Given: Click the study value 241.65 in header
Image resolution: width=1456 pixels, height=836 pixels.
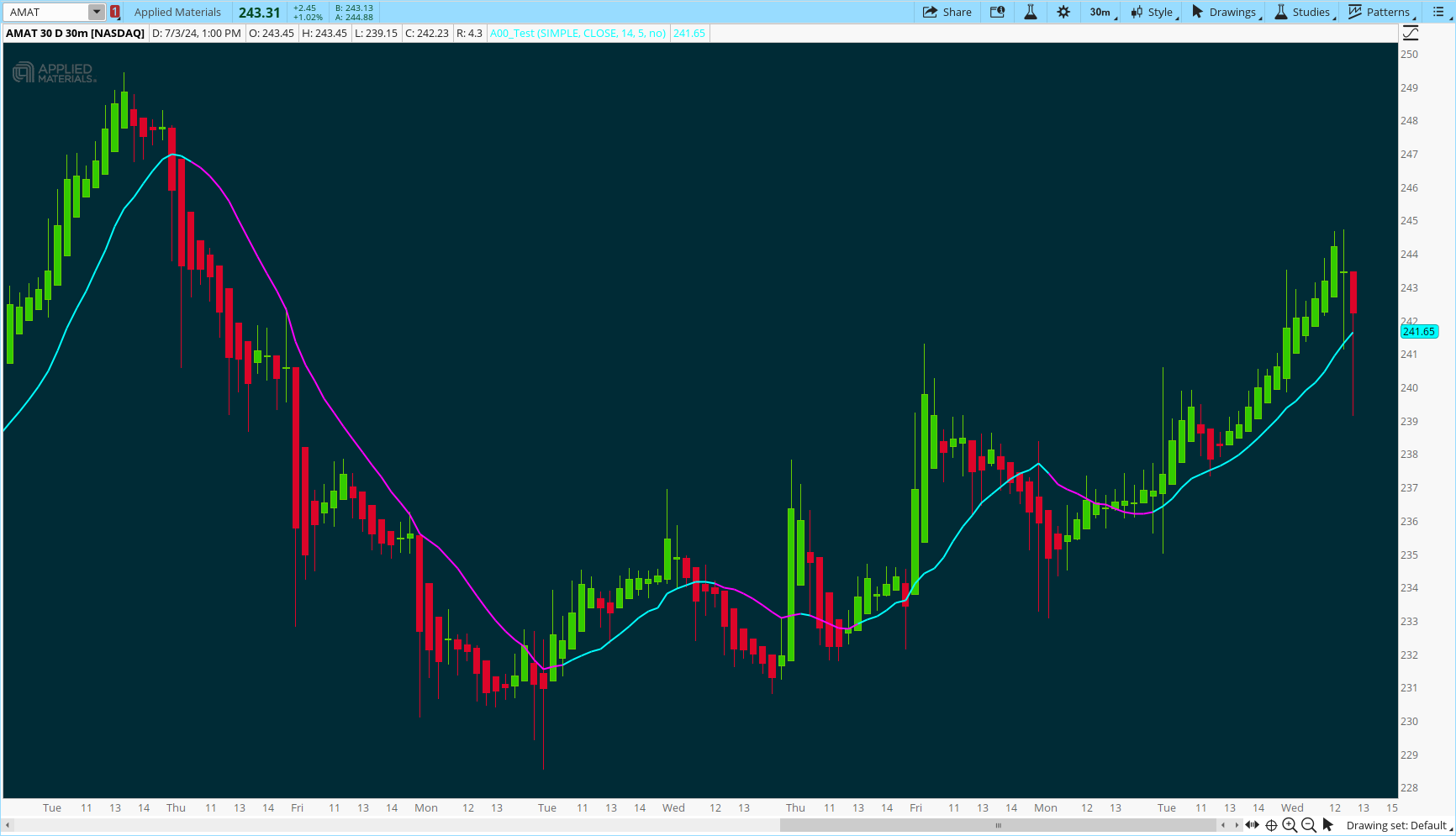Looking at the screenshot, I should (689, 33).
